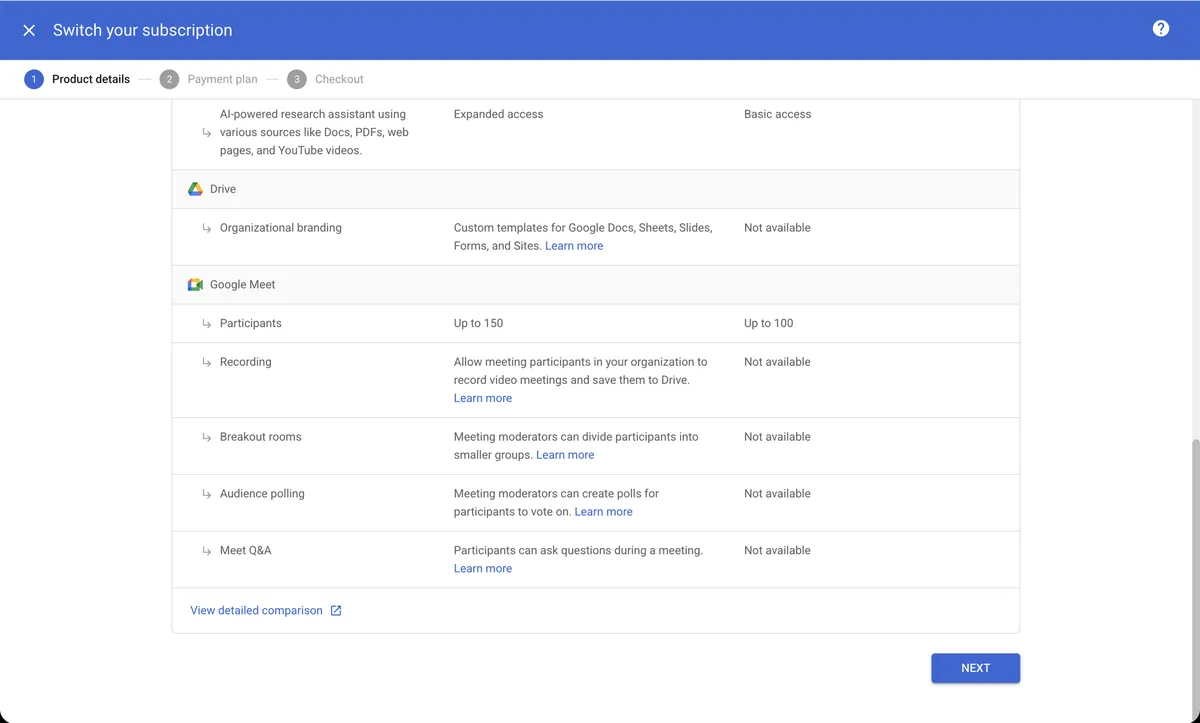Open View detailed comparison link
The width and height of the screenshot is (1200, 723).
pos(257,610)
